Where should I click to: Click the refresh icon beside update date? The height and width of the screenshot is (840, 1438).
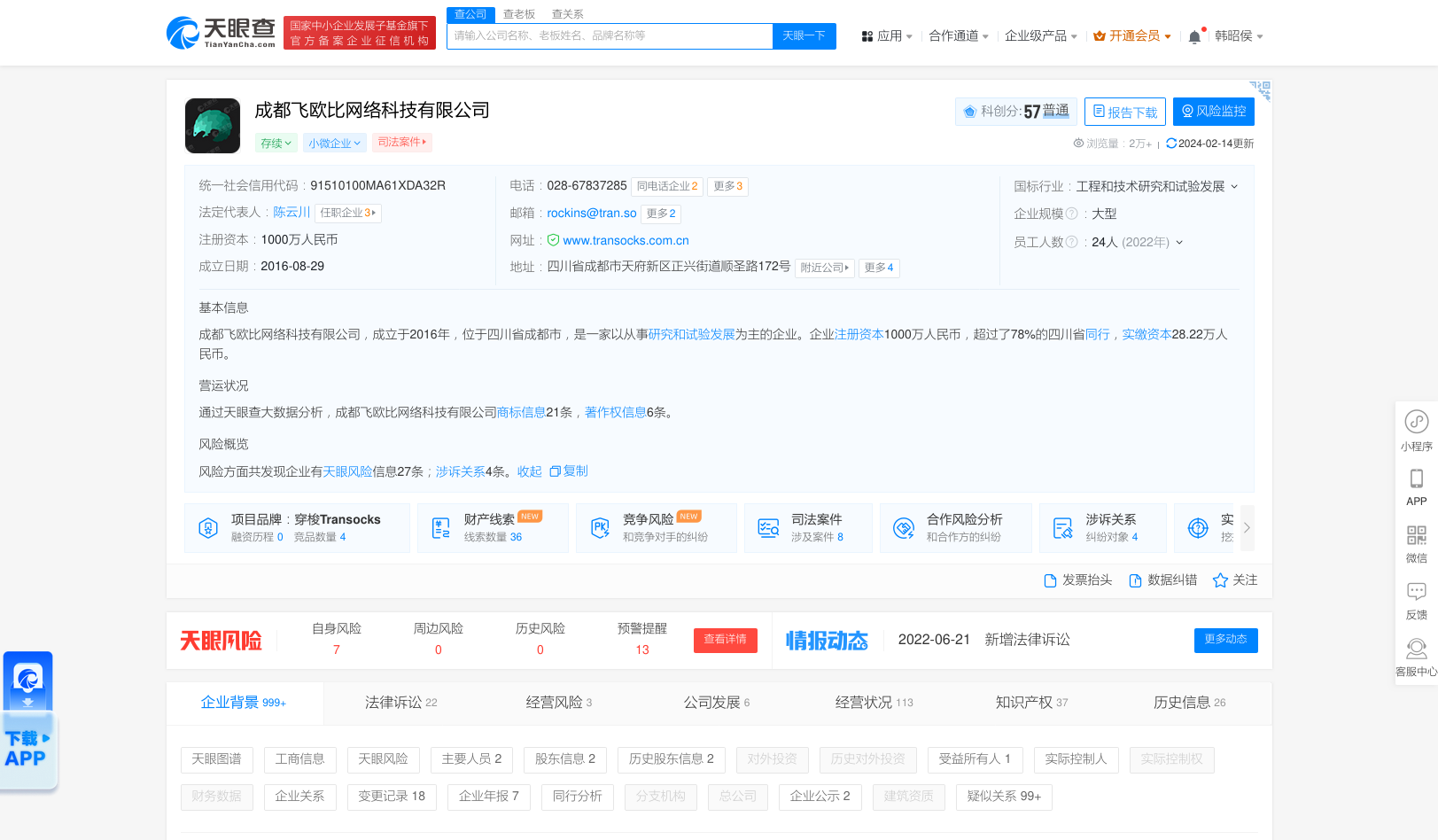[1171, 144]
